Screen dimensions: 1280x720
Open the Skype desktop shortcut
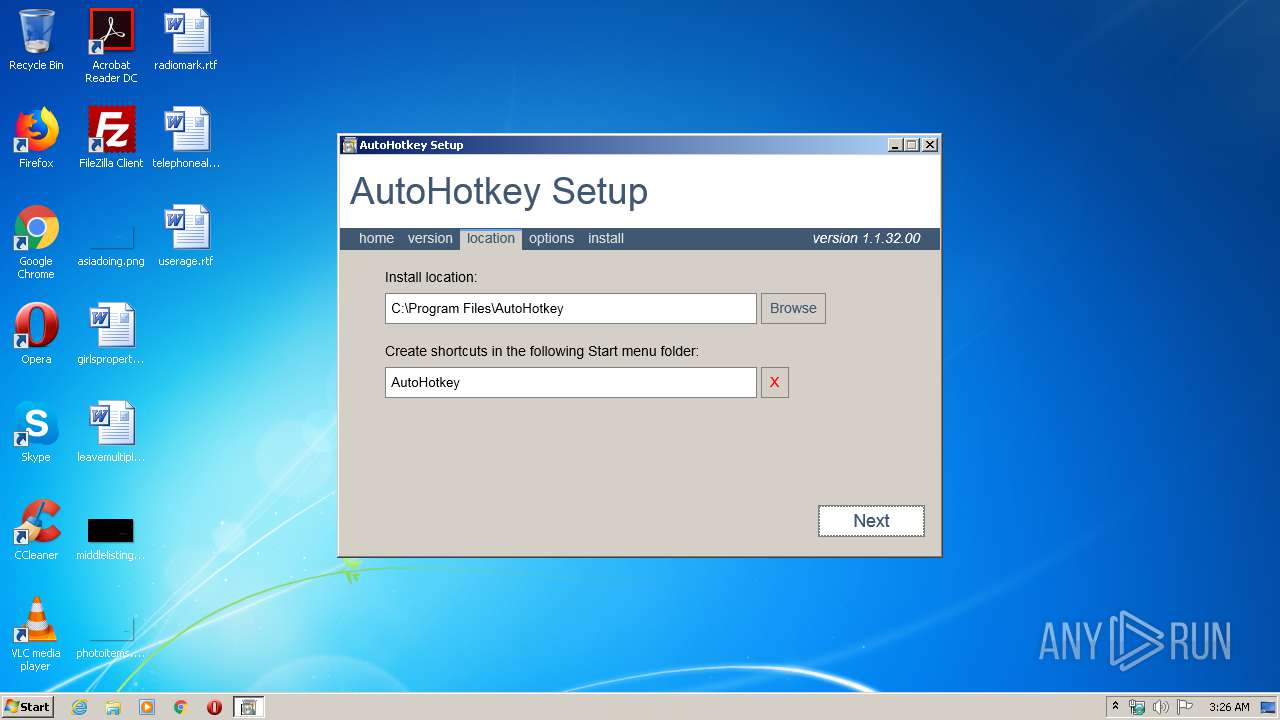36,432
